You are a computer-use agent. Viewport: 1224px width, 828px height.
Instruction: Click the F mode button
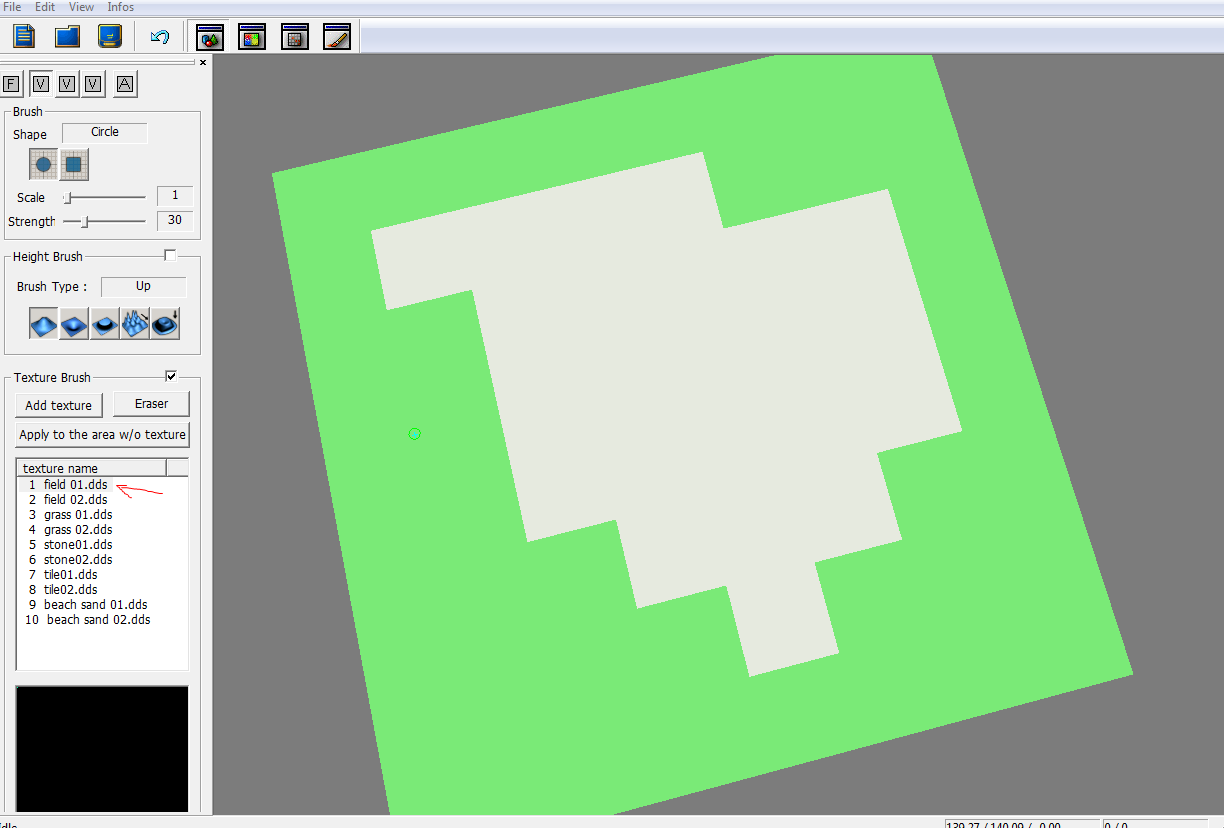[13, 84]
